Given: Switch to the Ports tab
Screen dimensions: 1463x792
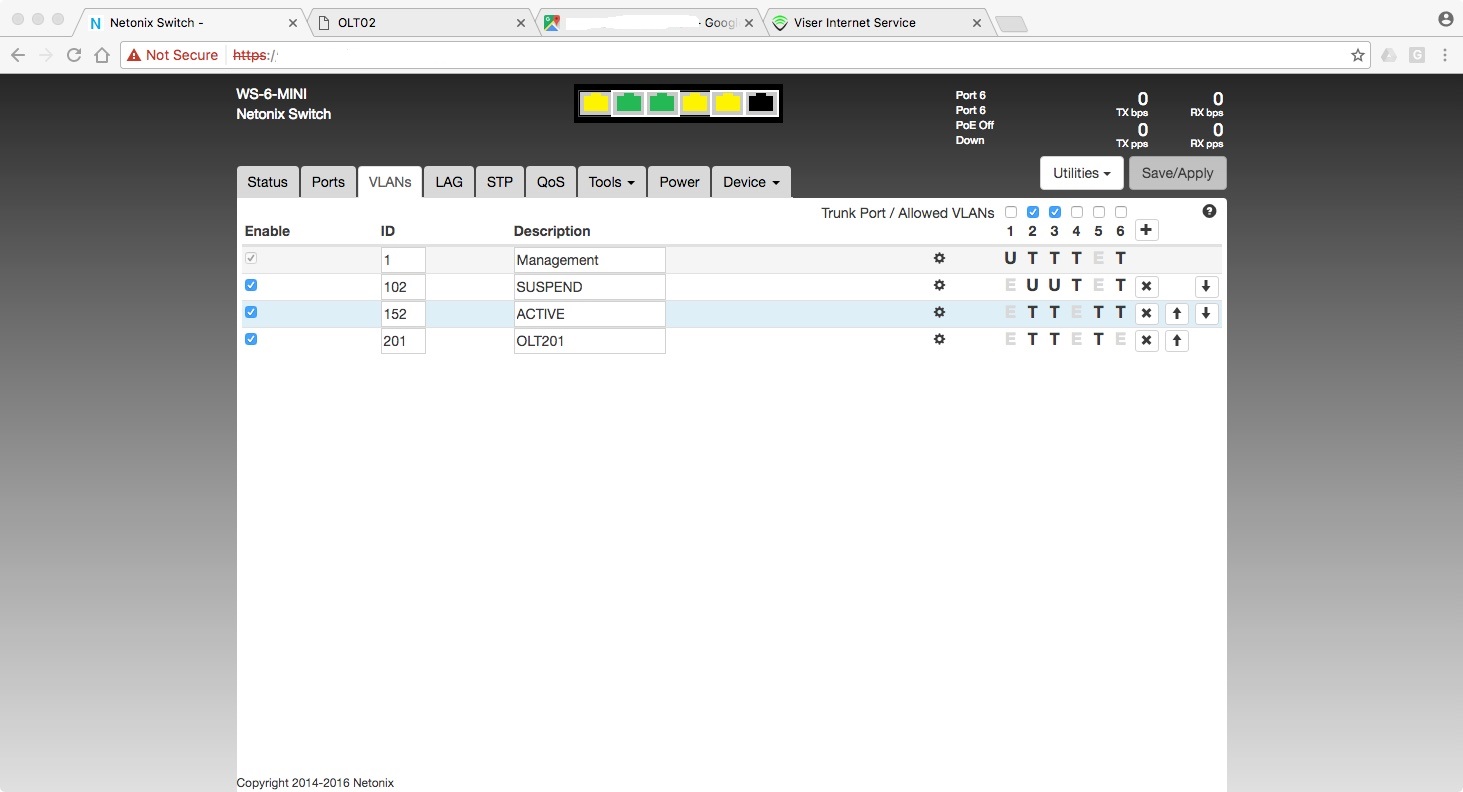Looking at the screenshot, I should [328, 182].
